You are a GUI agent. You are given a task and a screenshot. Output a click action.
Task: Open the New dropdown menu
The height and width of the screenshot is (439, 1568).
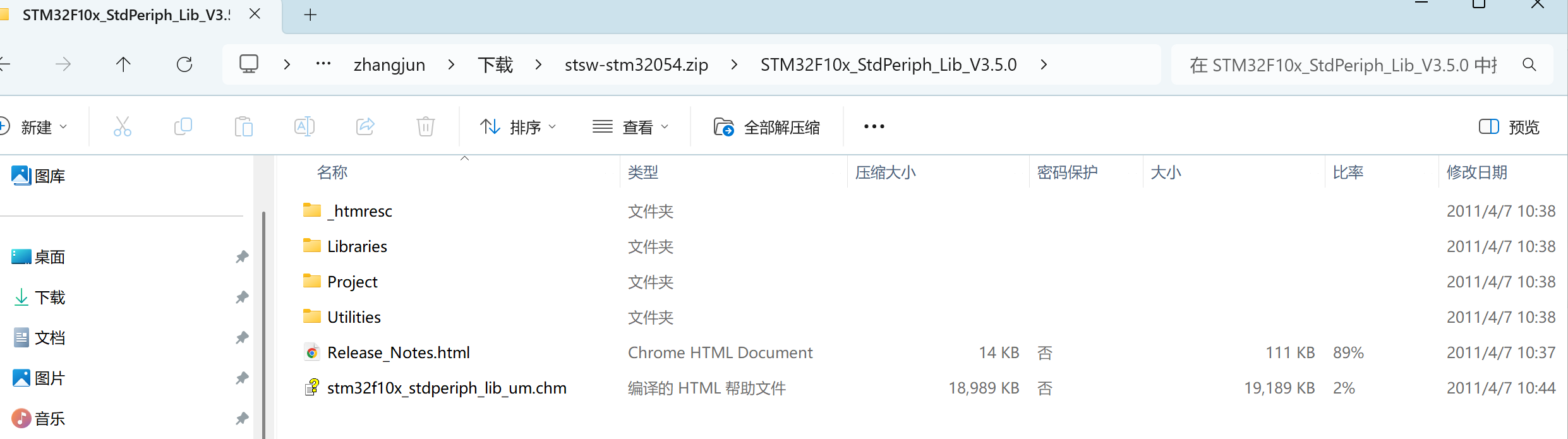[34, 127]
